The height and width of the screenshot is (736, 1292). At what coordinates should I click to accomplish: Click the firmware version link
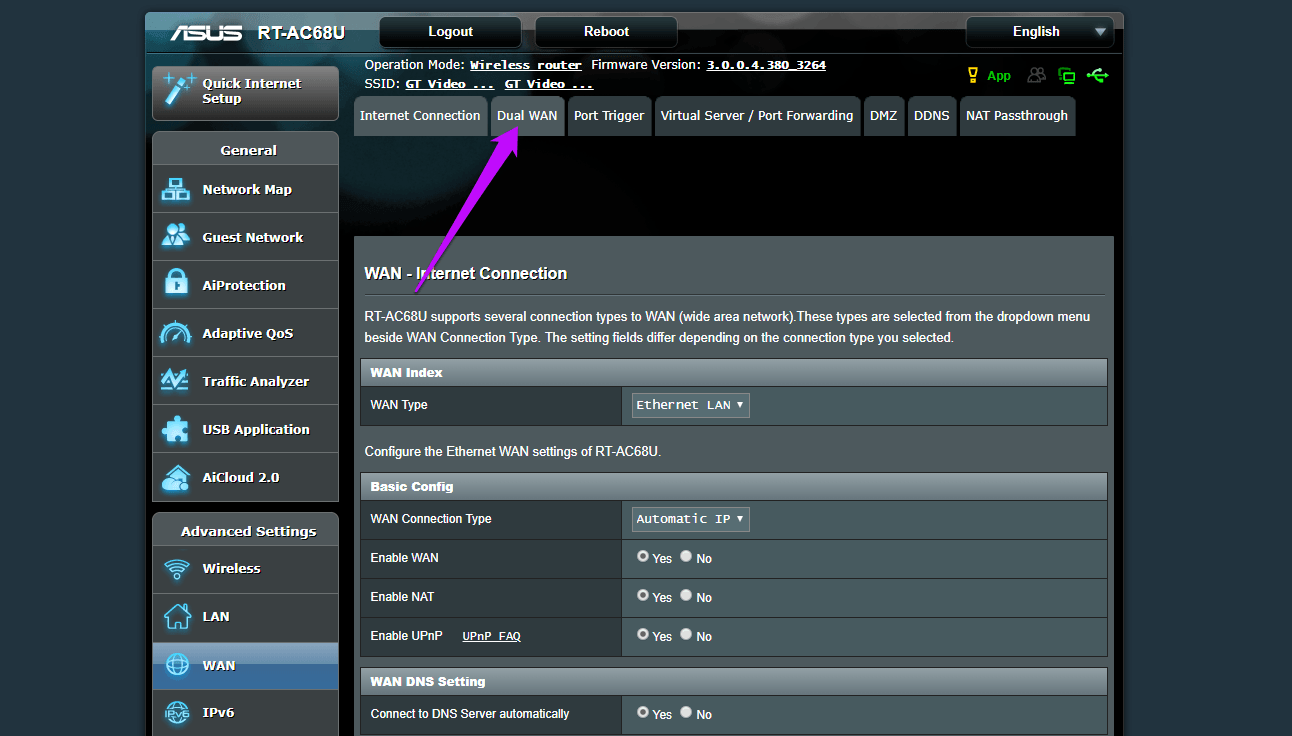766,65
